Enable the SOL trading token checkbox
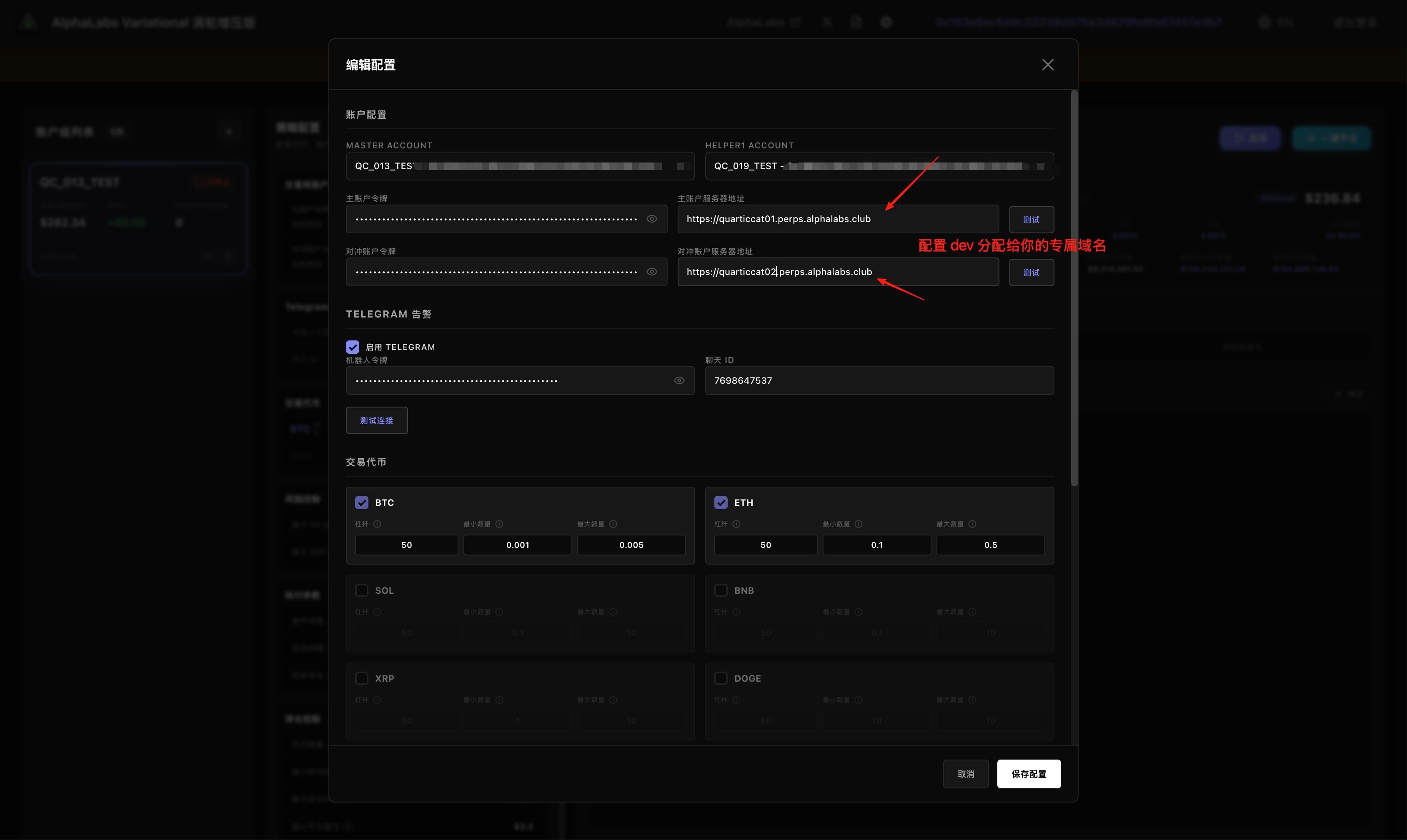 coord(362,590)
